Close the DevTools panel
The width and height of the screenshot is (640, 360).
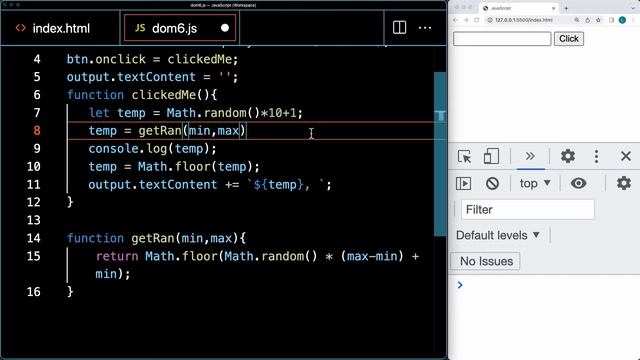pyautogui.click(x=626, y=156)
